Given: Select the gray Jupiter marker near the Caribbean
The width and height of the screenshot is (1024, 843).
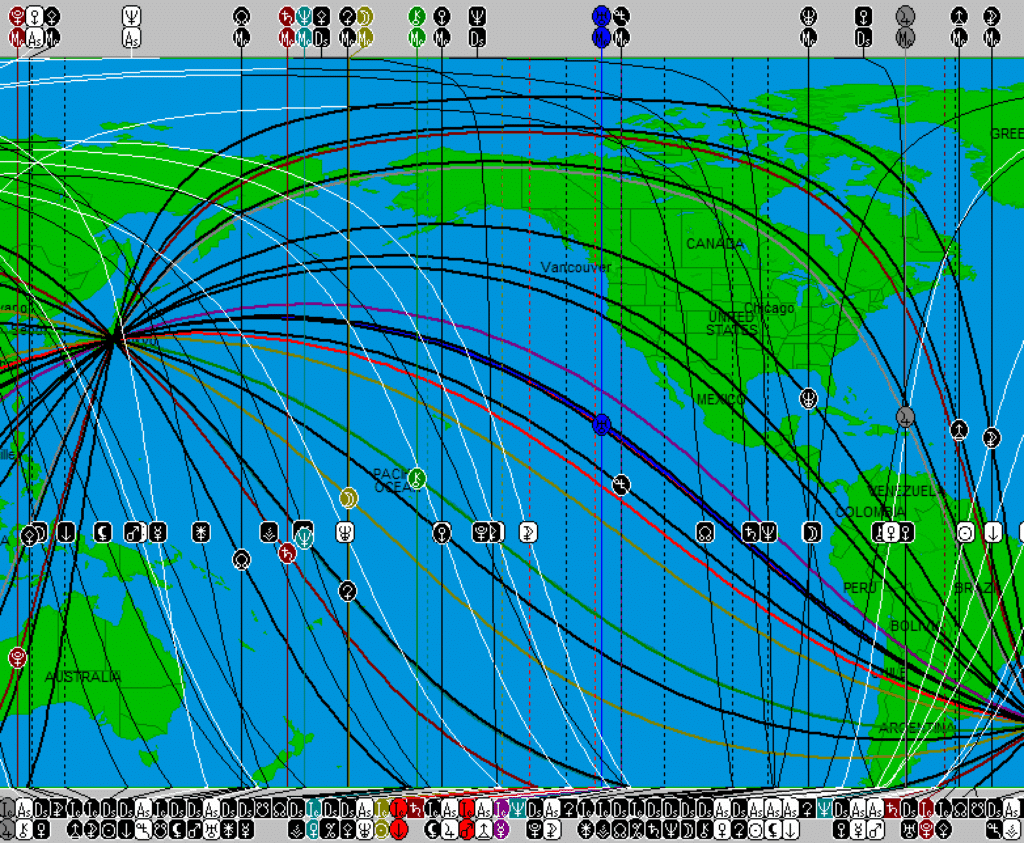Looking at the screenshot, I should [x=905, y=415].
